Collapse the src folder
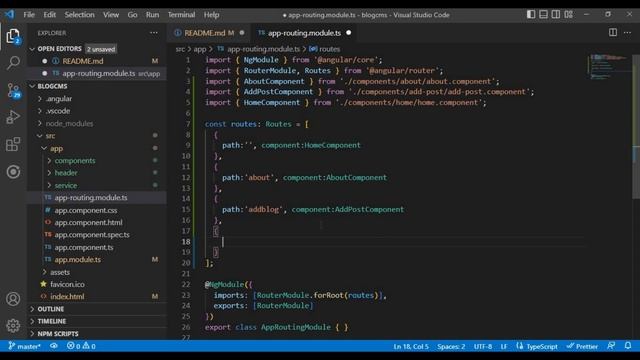Image resolution: width=640 pixels, height=360 pixels. [96, 136]
